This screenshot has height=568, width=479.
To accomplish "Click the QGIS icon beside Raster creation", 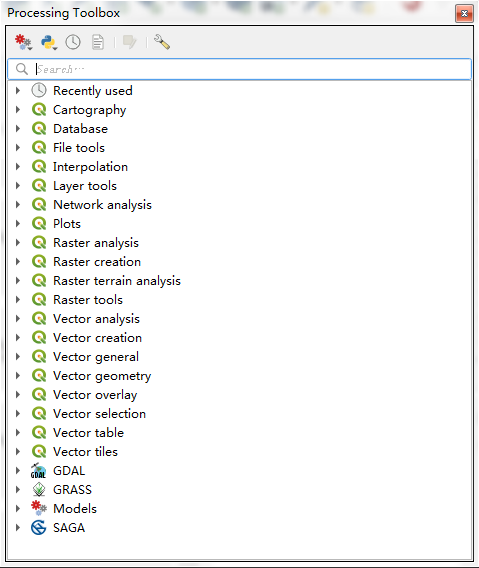I will [x=39, y=262].
